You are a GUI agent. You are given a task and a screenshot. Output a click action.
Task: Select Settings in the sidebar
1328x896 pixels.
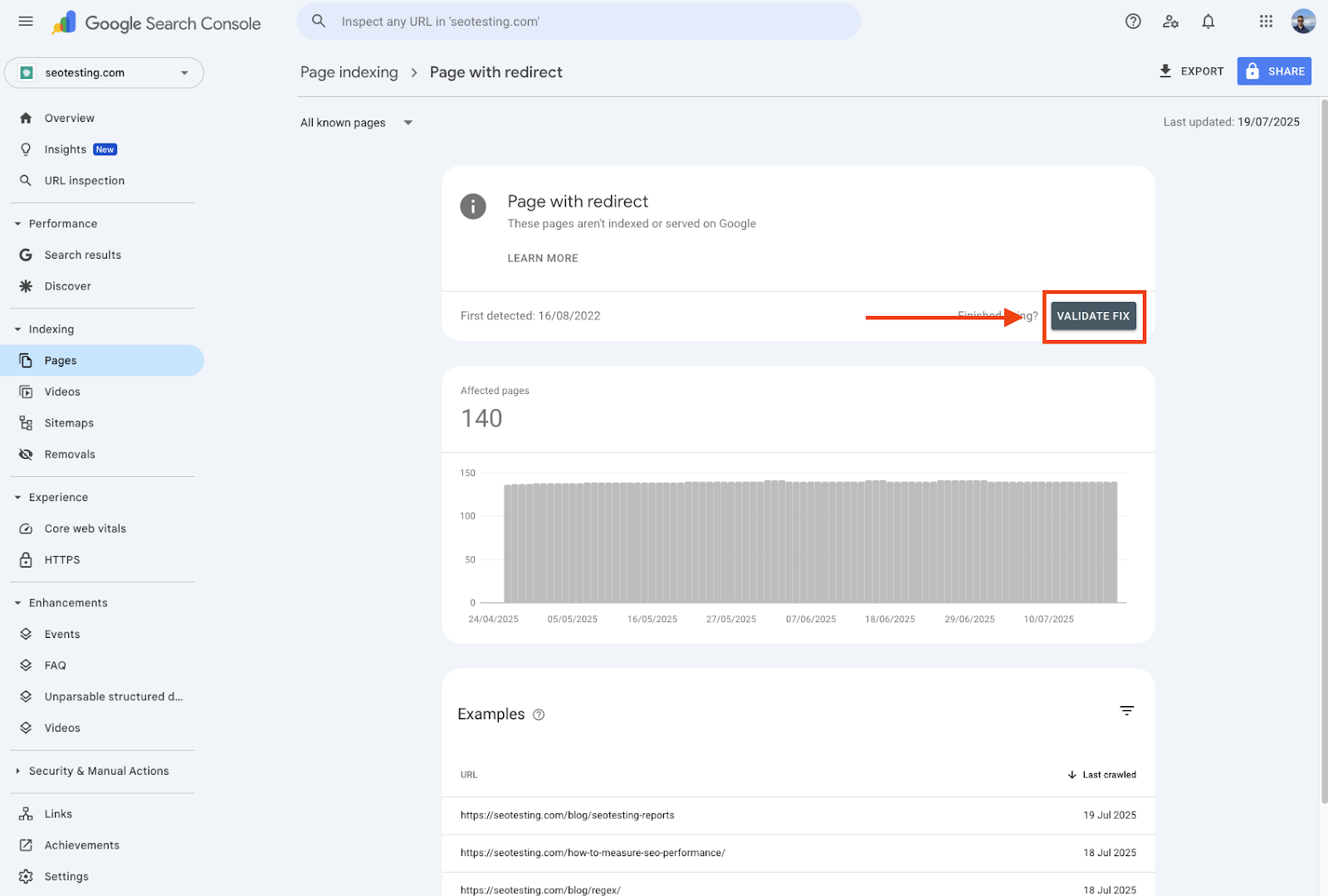(66, 876)
